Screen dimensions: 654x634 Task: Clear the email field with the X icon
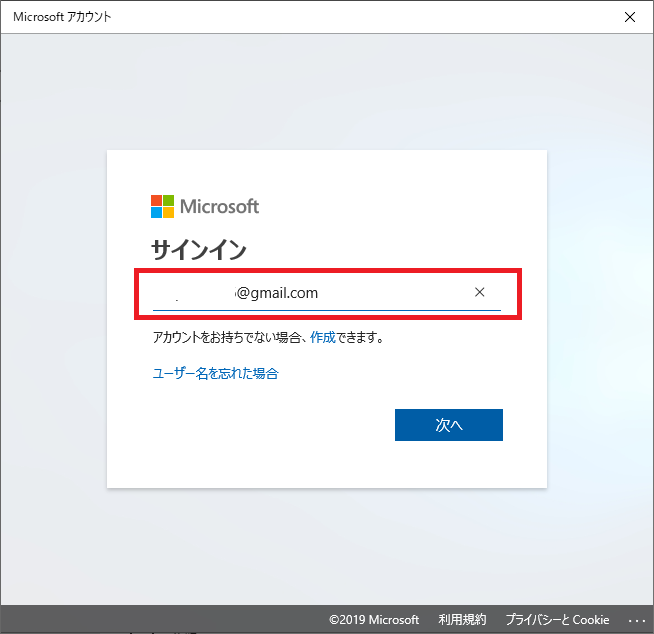479,292
